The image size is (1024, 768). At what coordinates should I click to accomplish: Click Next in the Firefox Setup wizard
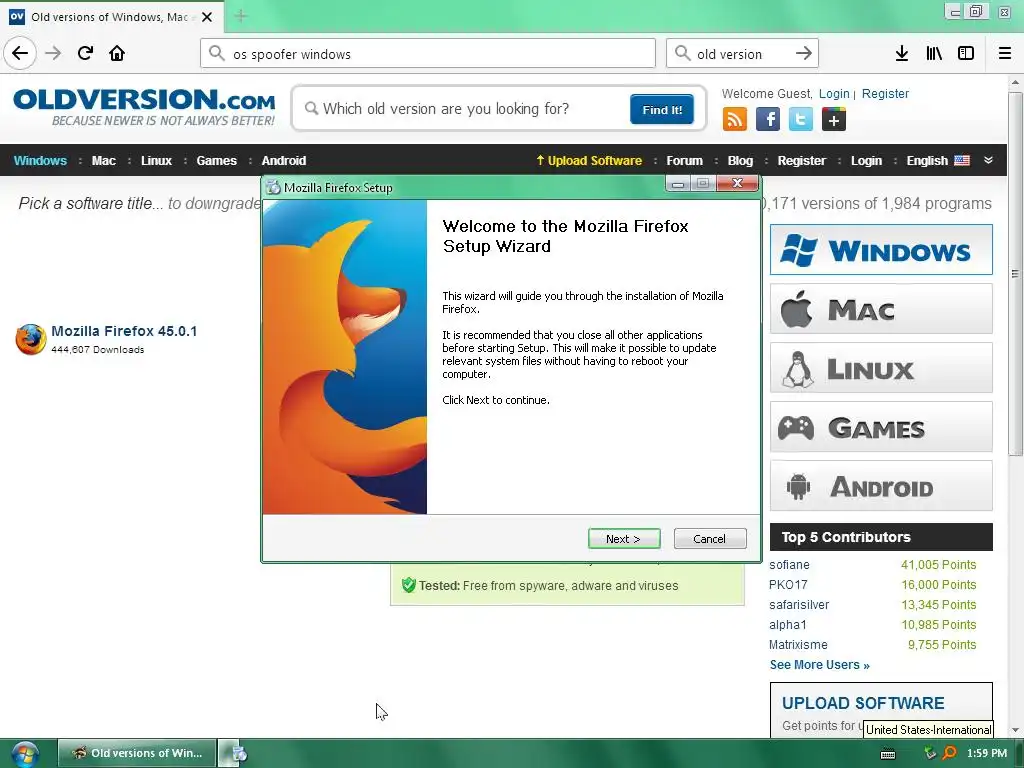point(624,539)
